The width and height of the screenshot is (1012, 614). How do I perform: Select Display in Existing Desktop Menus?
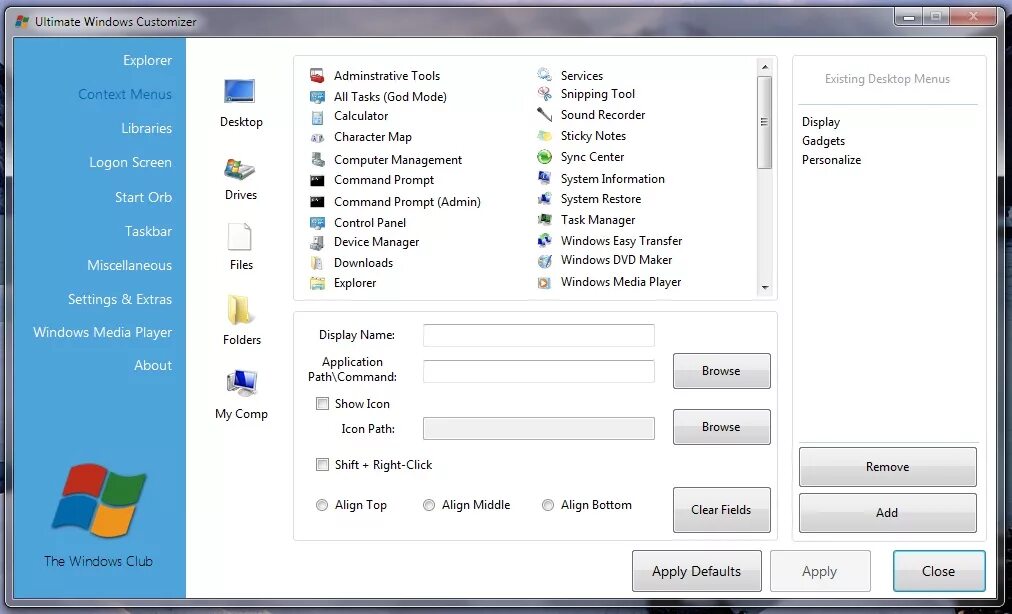pyautogui.click(x=821, y=122)
